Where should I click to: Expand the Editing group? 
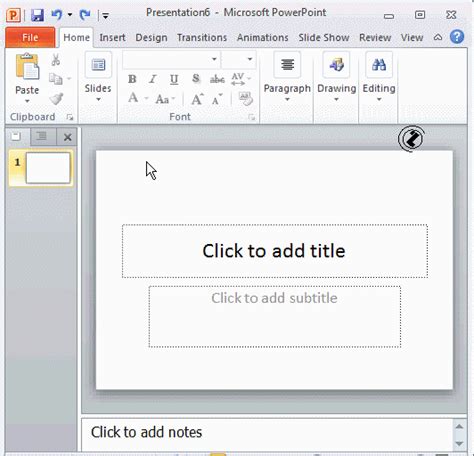pyautogui.click(x=379, y=78)
